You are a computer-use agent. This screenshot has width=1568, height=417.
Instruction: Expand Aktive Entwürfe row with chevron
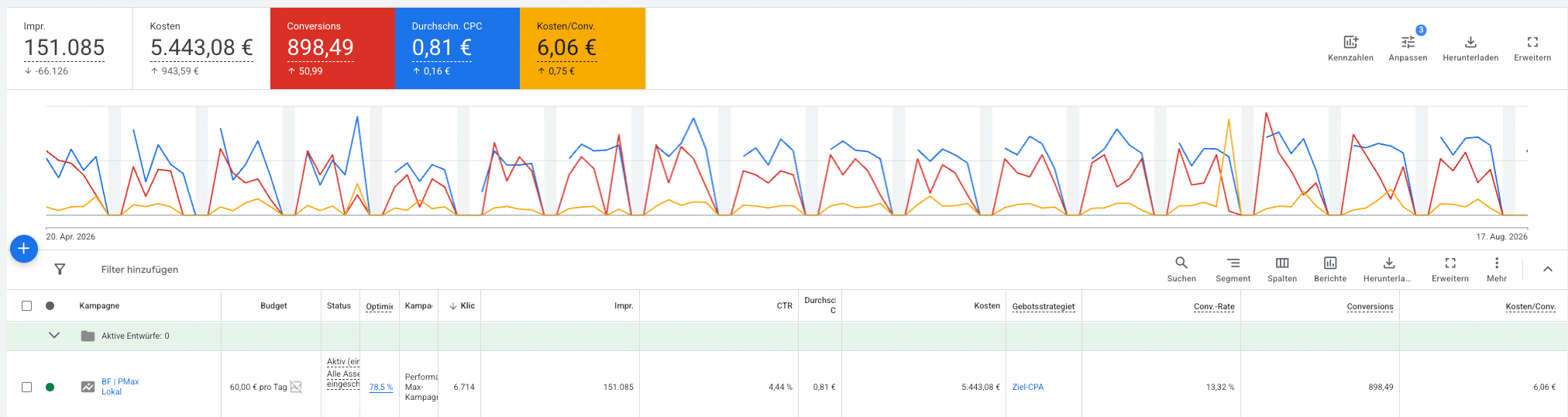point(54,336)
